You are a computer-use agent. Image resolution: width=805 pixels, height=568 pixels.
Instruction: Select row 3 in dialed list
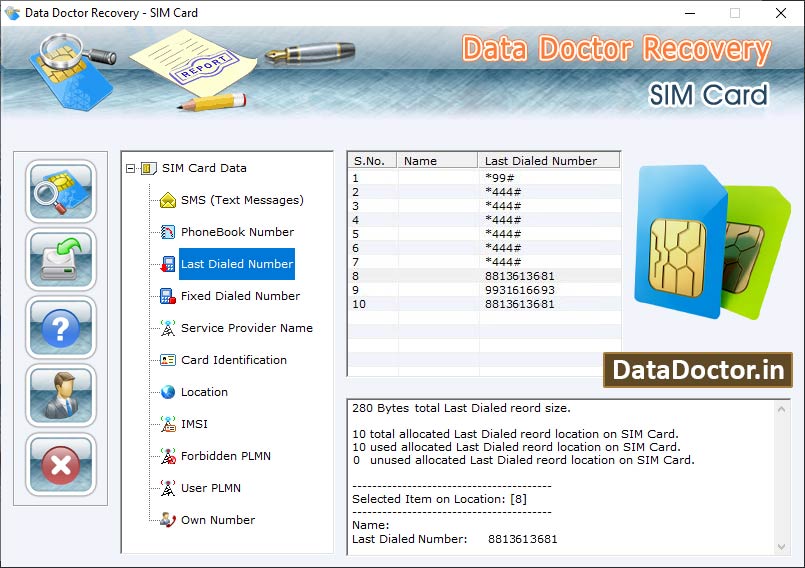point(484,206)
